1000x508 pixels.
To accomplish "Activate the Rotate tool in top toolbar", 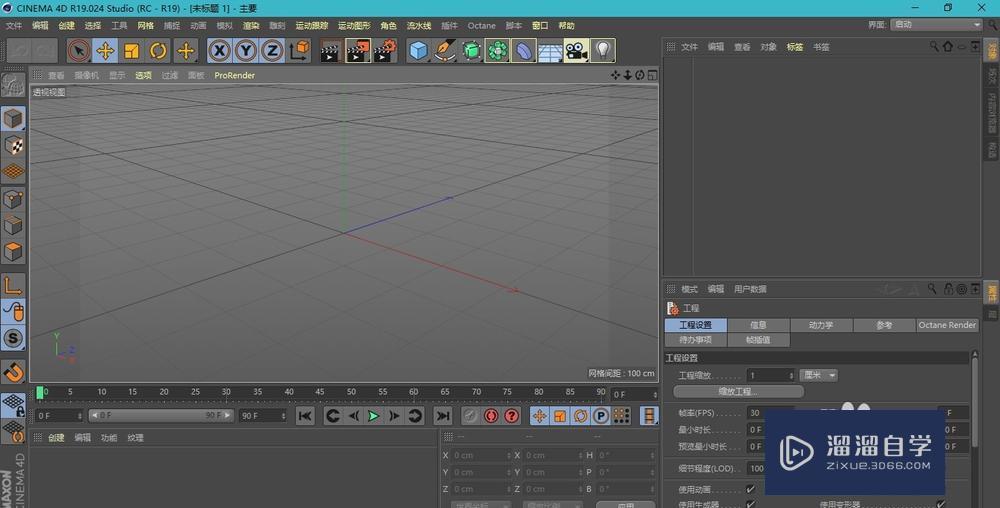I will tap(158, 50).
